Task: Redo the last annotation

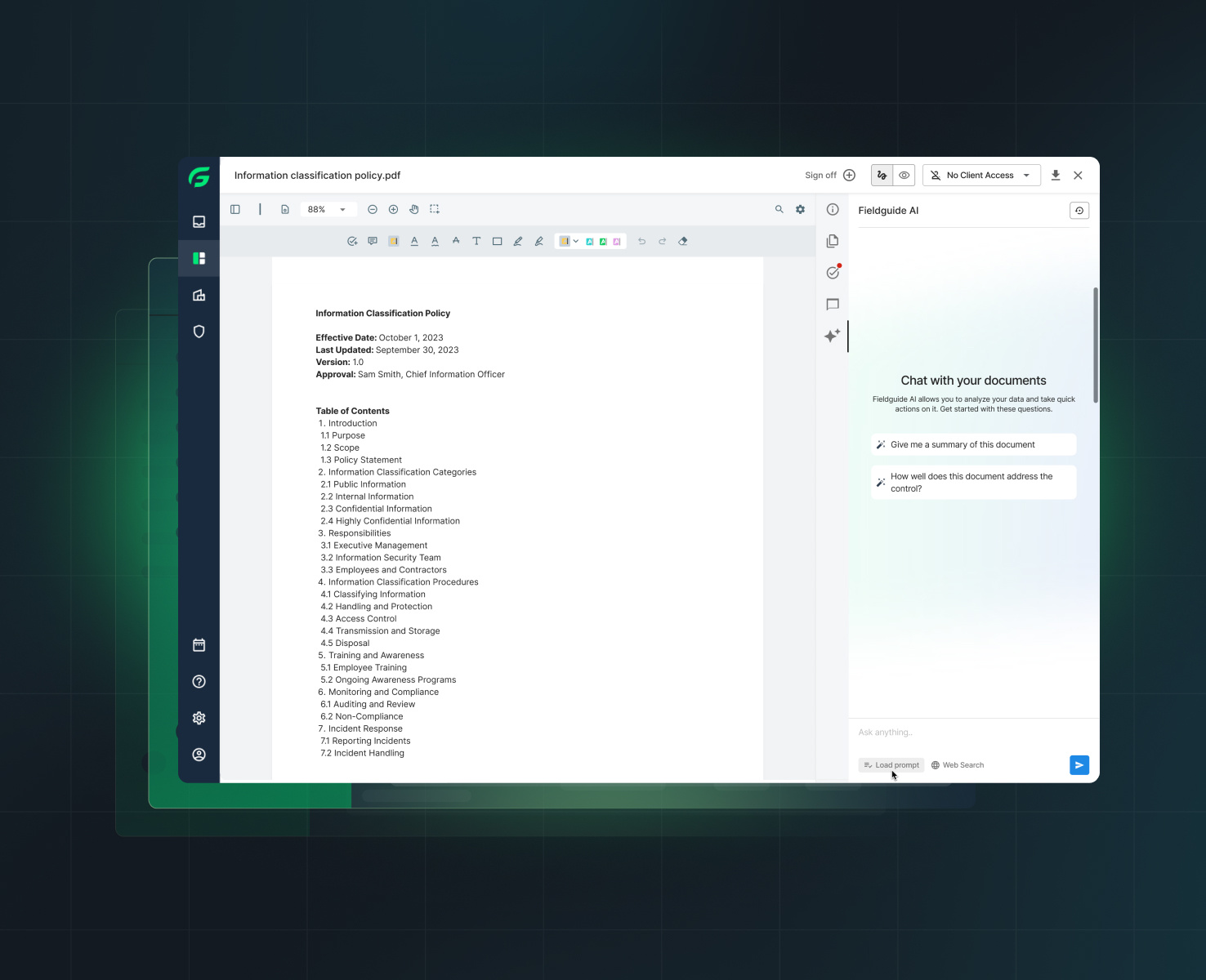Action: click(x=663, y=241)
